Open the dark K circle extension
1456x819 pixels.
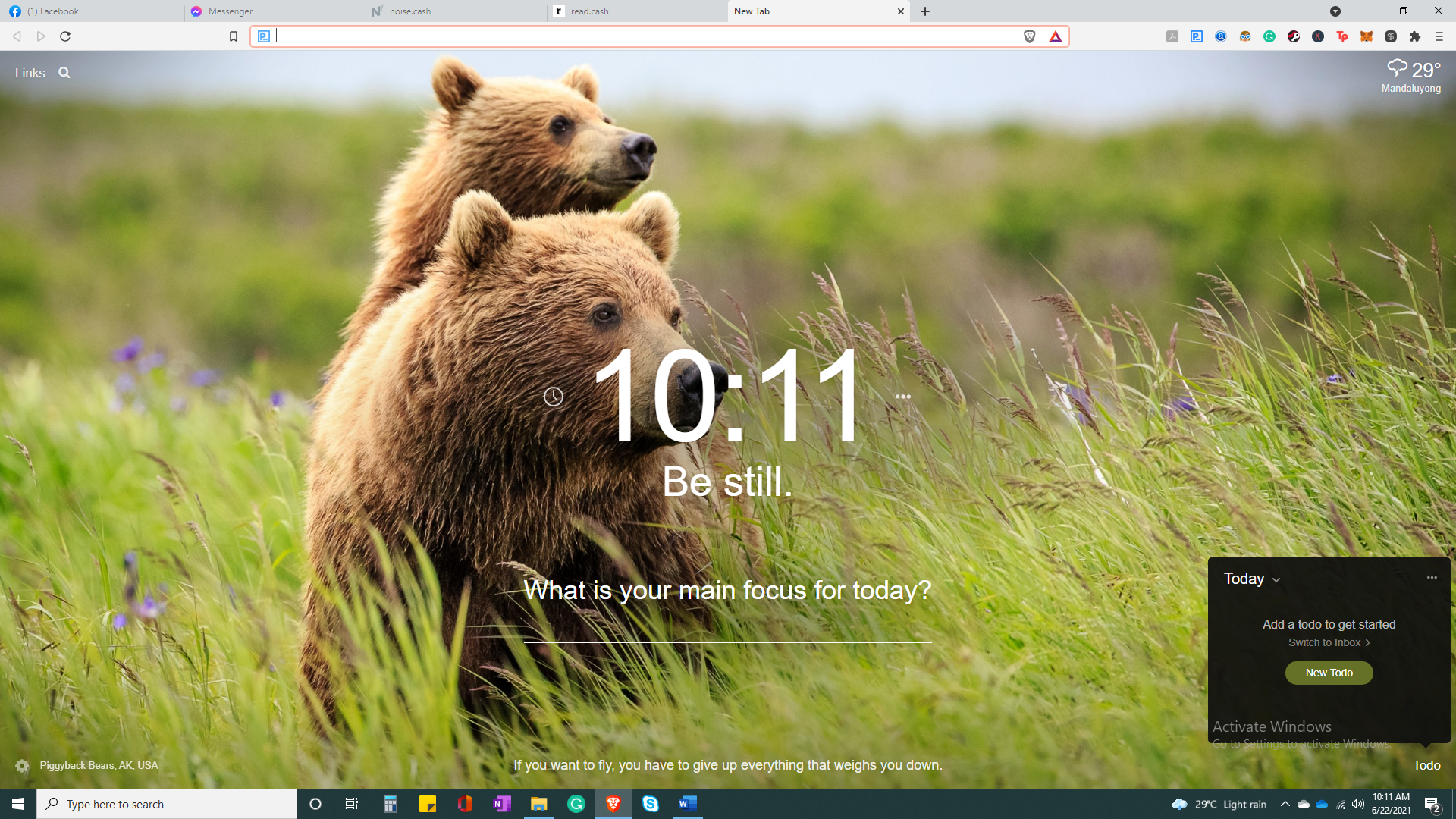click(1318, 36)
